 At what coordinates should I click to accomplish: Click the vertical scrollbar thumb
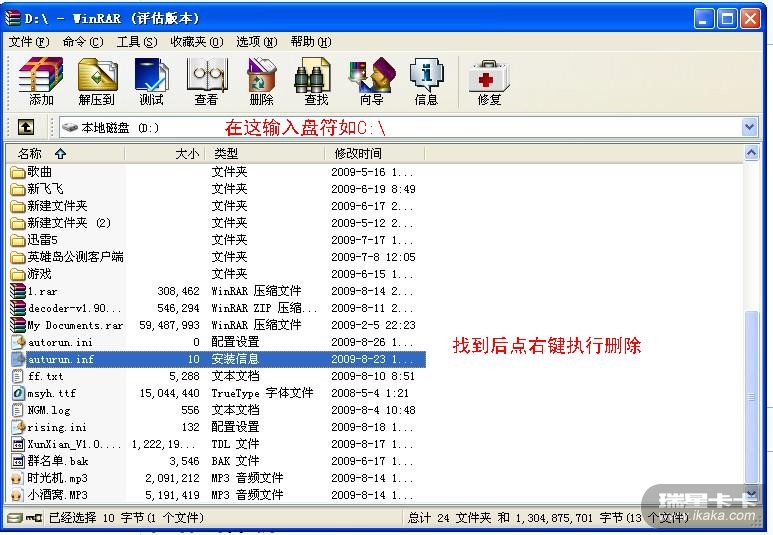coord(751,397)
